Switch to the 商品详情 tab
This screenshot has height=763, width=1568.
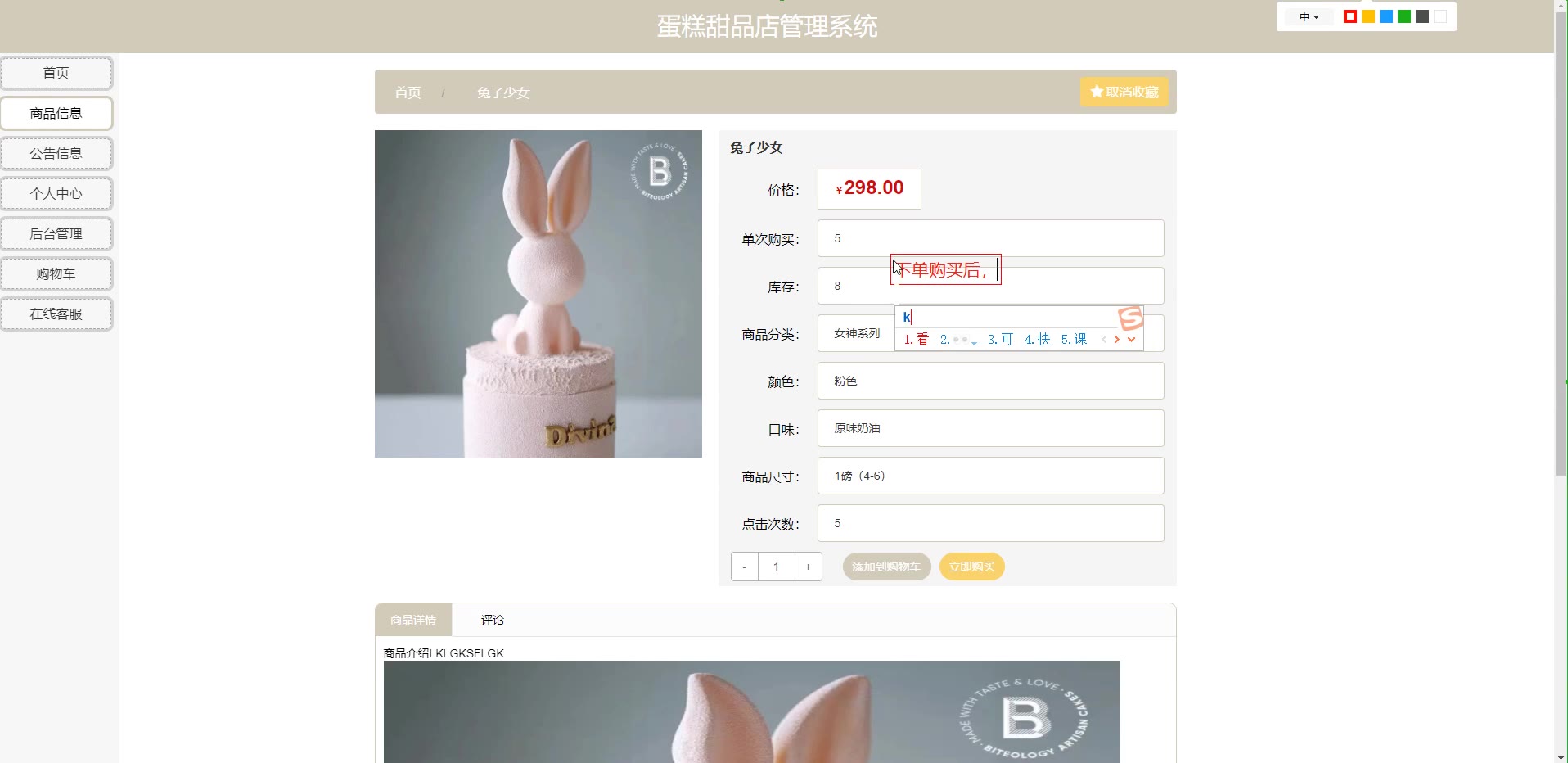(413, 620)
